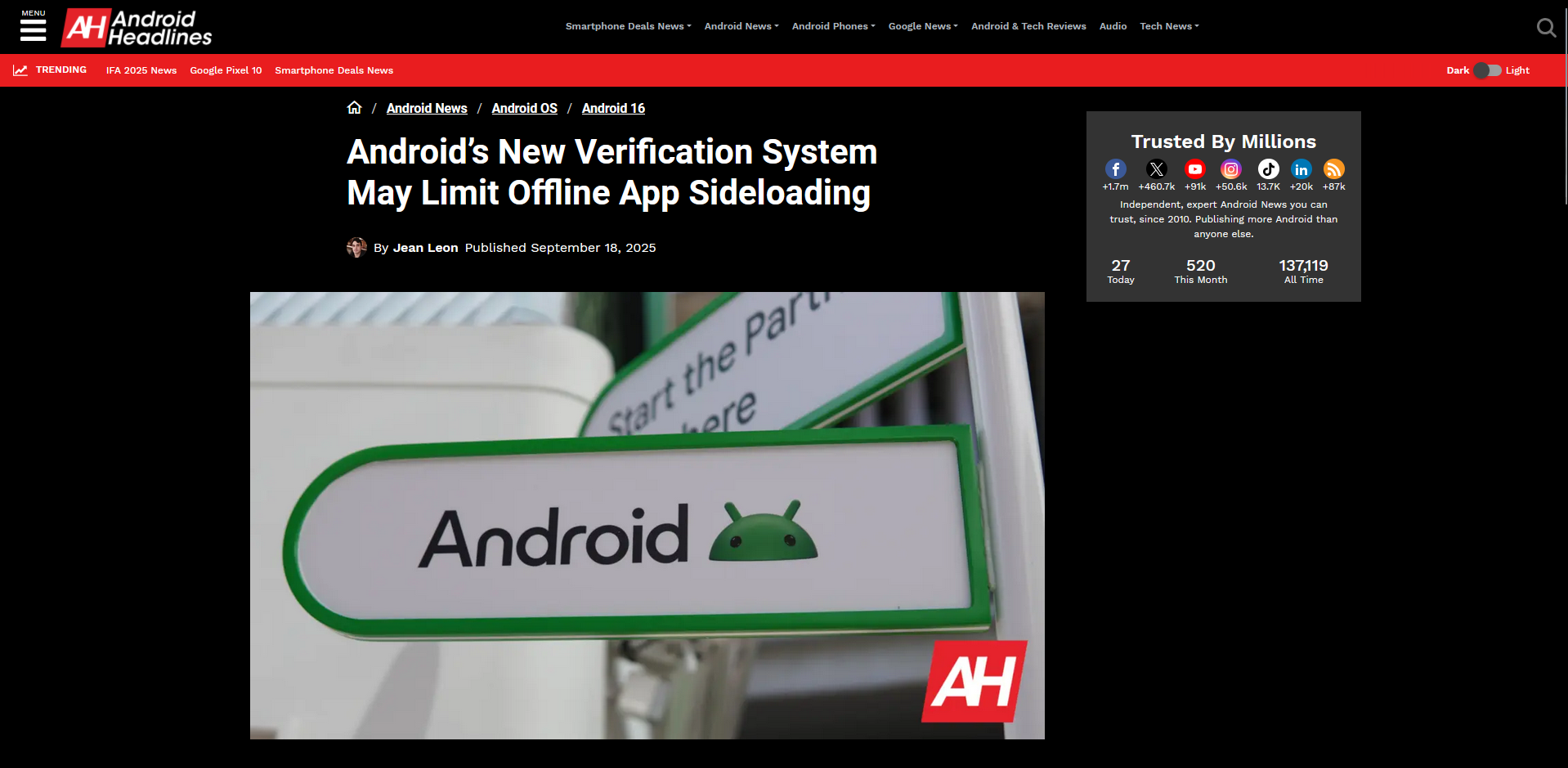
Task: Expand Smartphone Deals News dropdown
Action: tap(628, 26)
